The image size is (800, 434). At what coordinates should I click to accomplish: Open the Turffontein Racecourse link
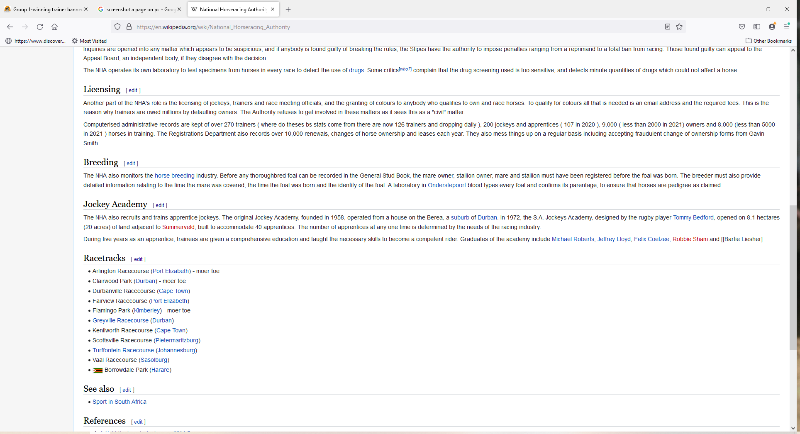(x=123, y=350)
